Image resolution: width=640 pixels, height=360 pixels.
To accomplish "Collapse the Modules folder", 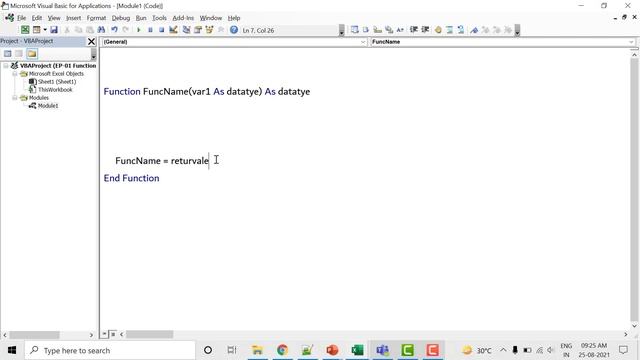I will (x=15, y=98).
